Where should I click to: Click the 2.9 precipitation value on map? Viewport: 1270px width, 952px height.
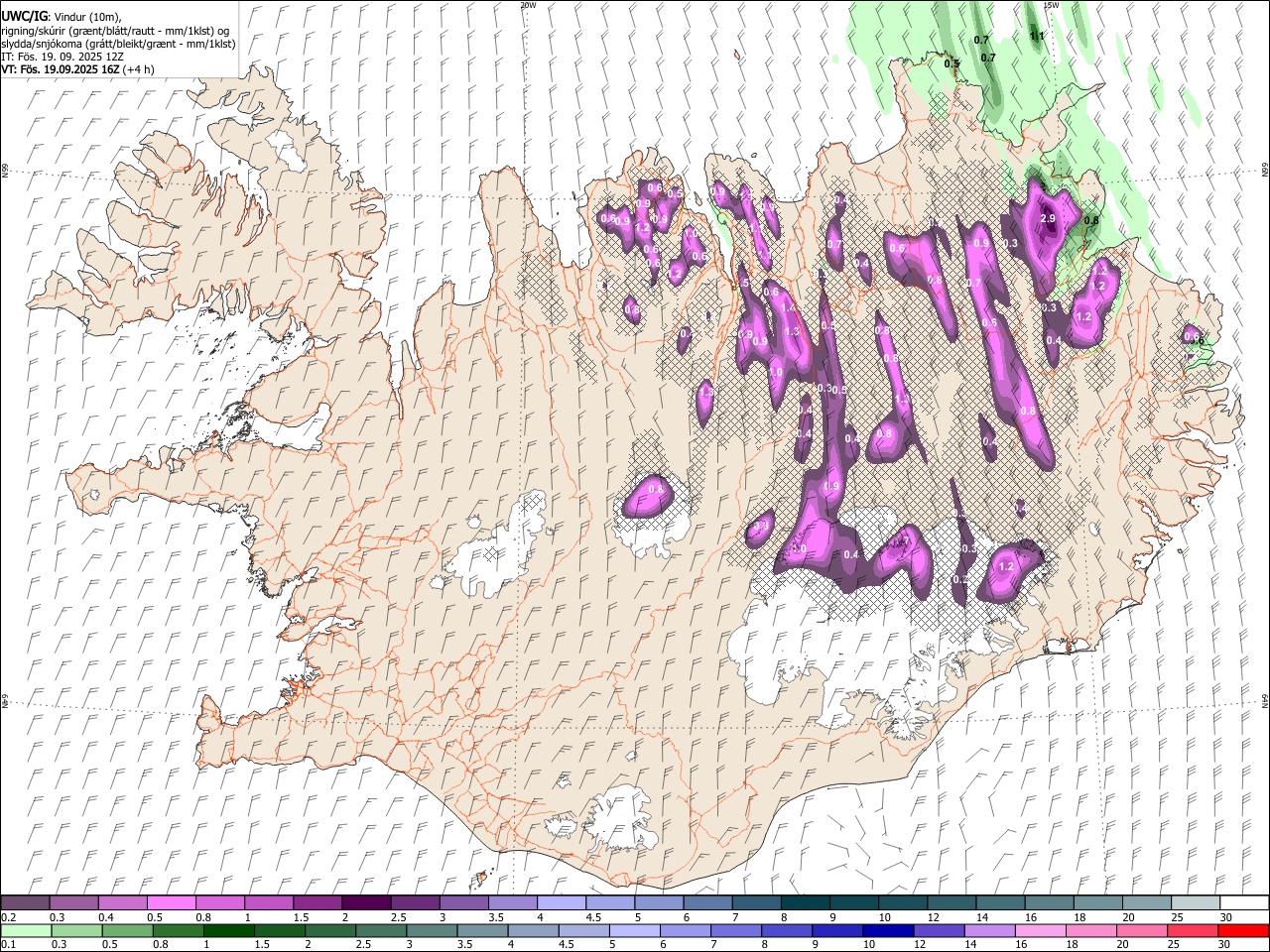click(1048, 218)
